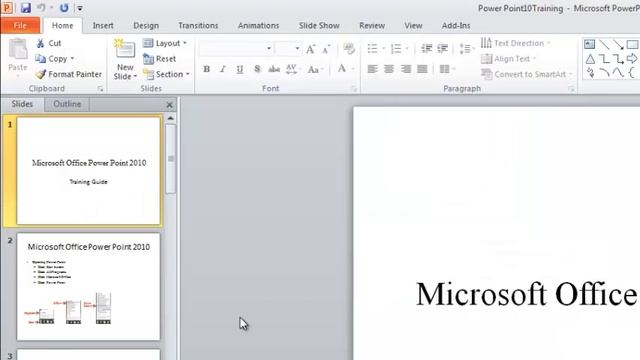Click the Font Color icon
This screenshot has width=640, height=360.
(342, 69)
